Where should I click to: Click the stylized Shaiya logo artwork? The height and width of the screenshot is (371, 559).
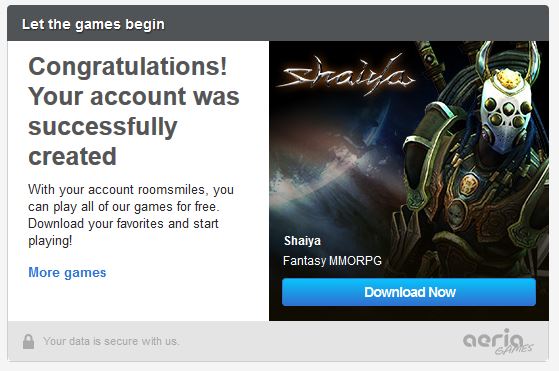(345, 75)
